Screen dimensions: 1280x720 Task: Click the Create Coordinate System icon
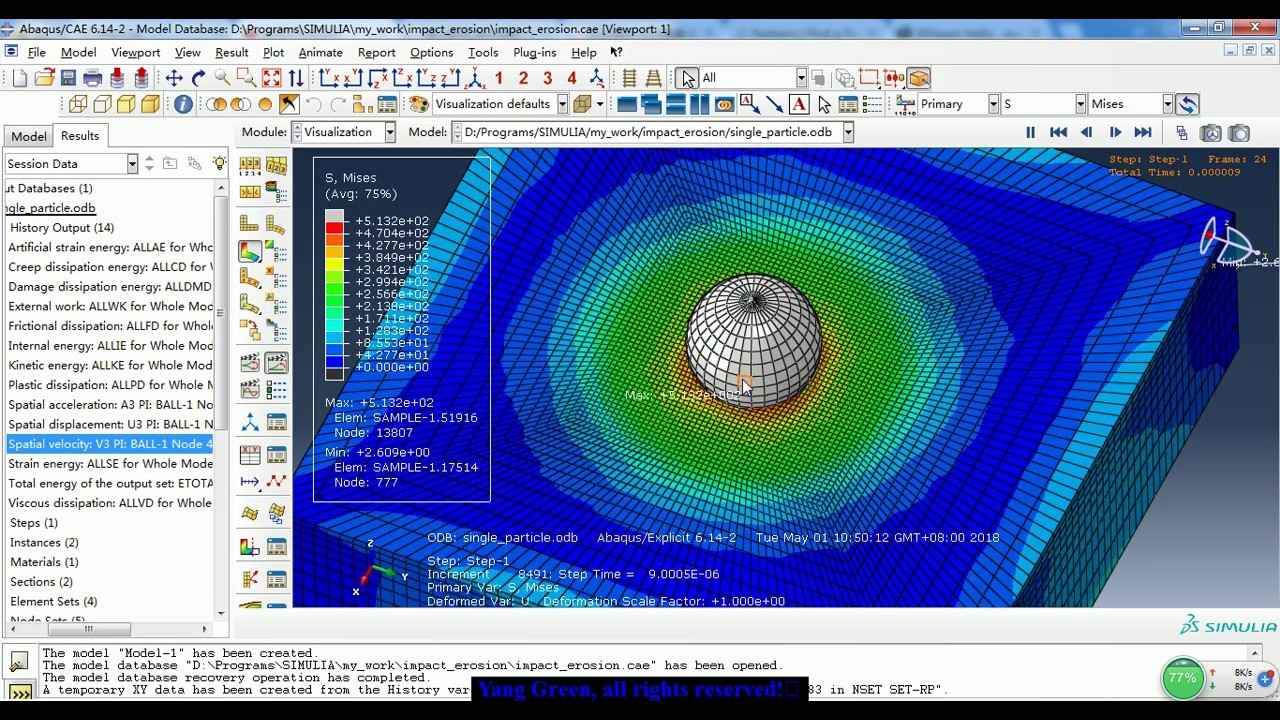pyautogui.click(x=250, y=423)
